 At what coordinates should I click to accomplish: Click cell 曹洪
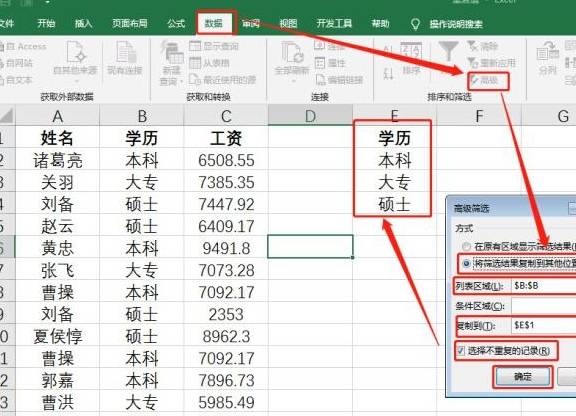click(57, 402)
